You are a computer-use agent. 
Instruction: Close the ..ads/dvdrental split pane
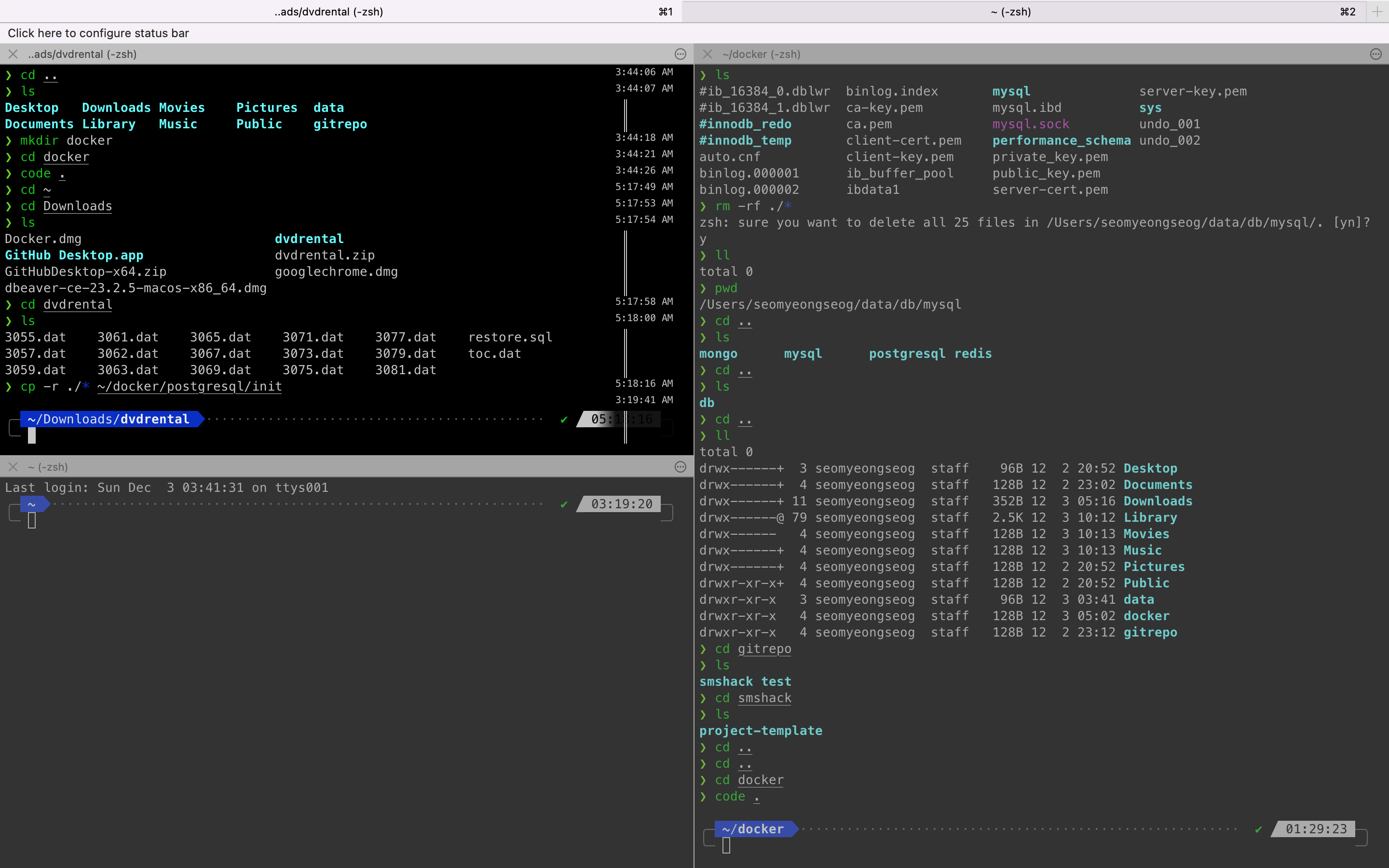[x=13, y=54]
